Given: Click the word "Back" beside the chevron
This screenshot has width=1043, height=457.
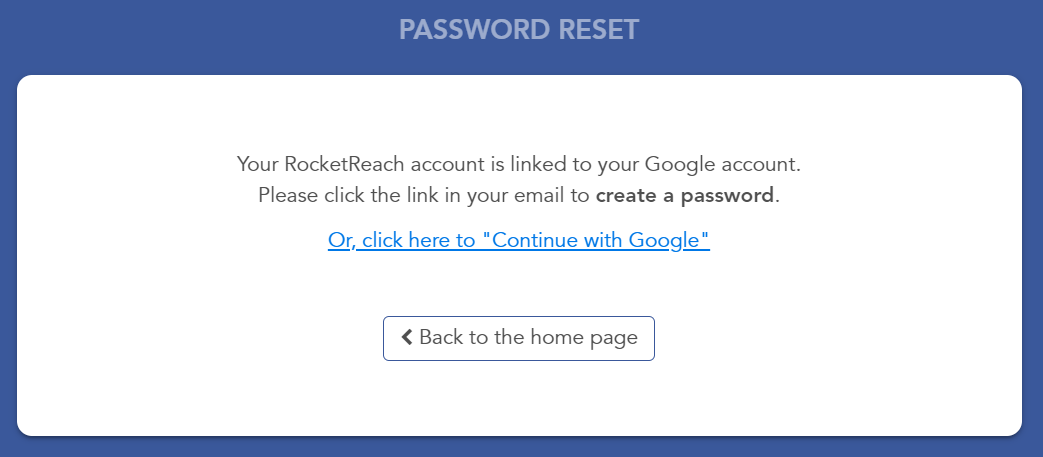Looking at the screenshot, I should point(441,338).
